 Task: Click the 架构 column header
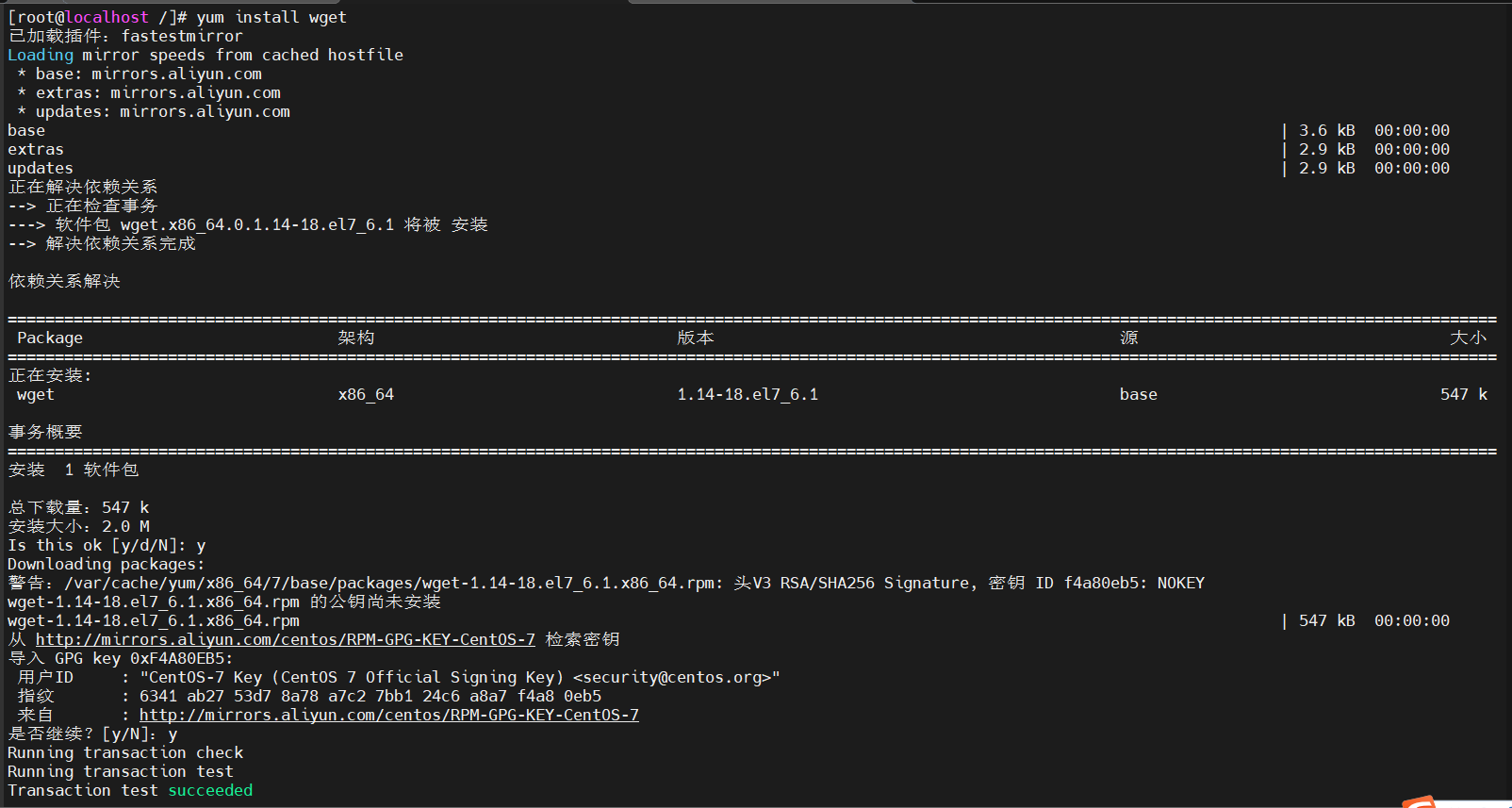point(356,338)
